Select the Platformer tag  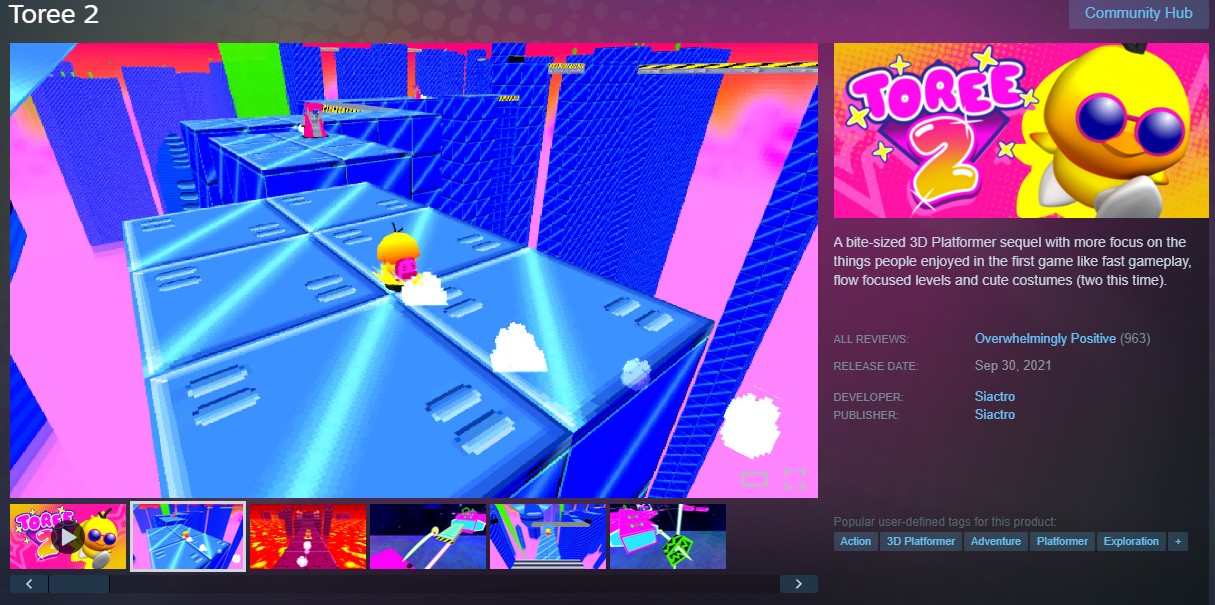click(x=1062, y=541)
